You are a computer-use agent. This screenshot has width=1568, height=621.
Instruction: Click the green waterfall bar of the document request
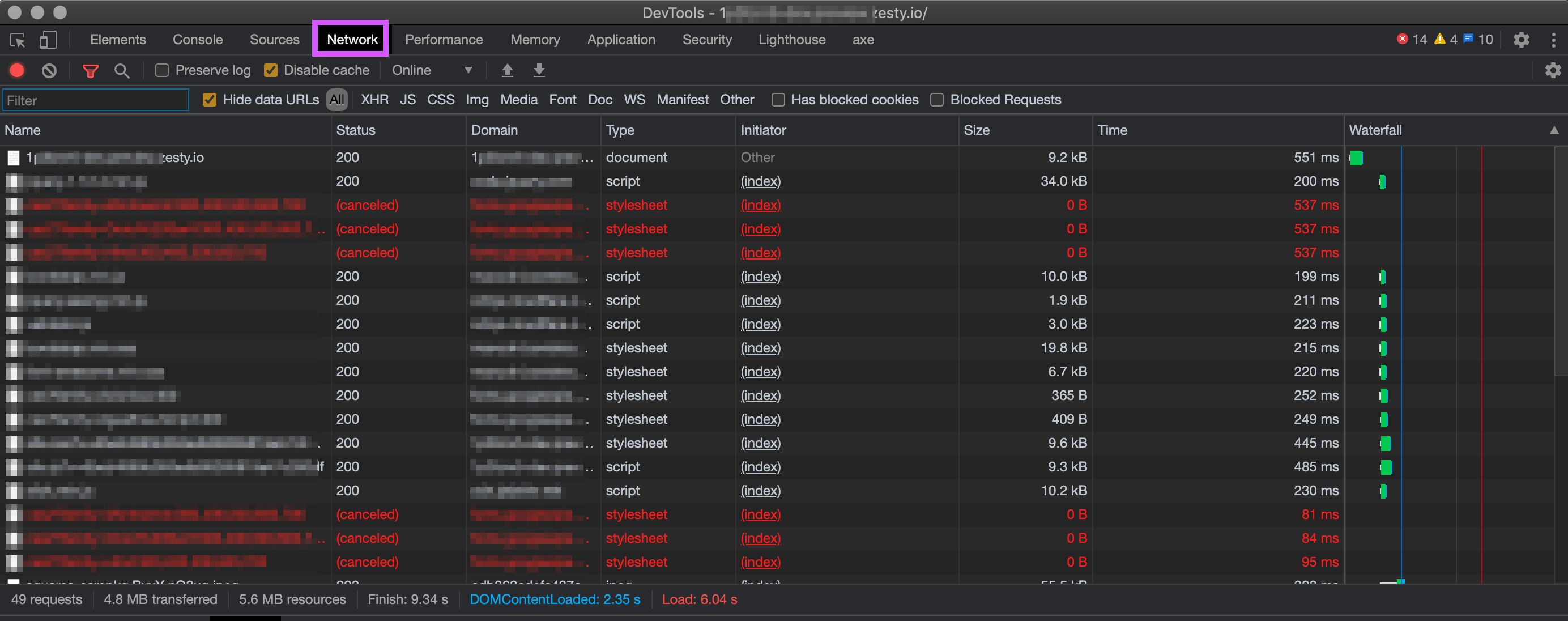[x=1356, y=158]
